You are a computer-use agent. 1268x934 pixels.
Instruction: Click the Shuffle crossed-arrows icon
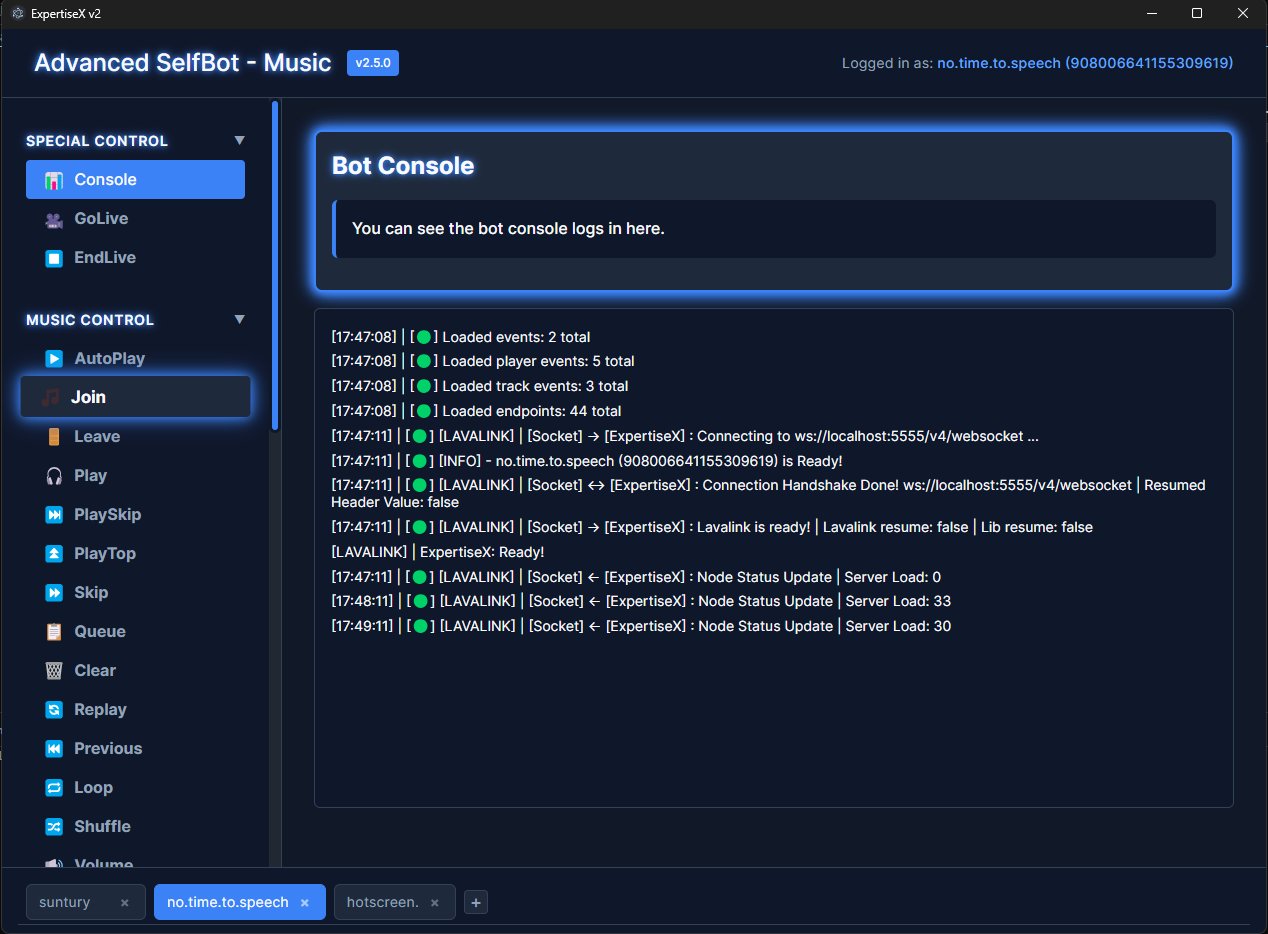click(54, 827)
